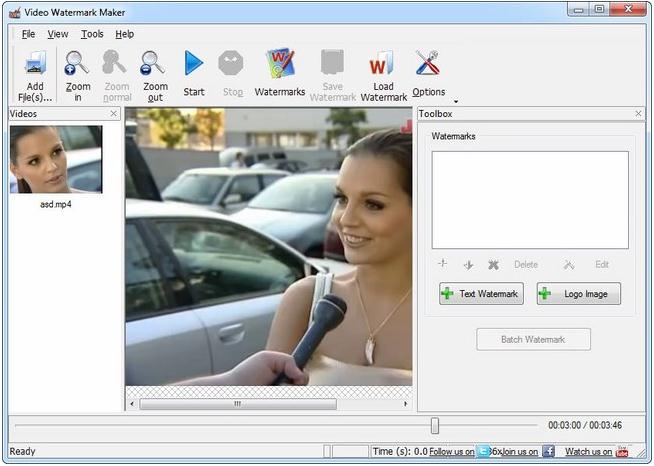This screenshot has height=466, width=654.
Task: Click the asd.mp4 file name
Action: point(55,204)
